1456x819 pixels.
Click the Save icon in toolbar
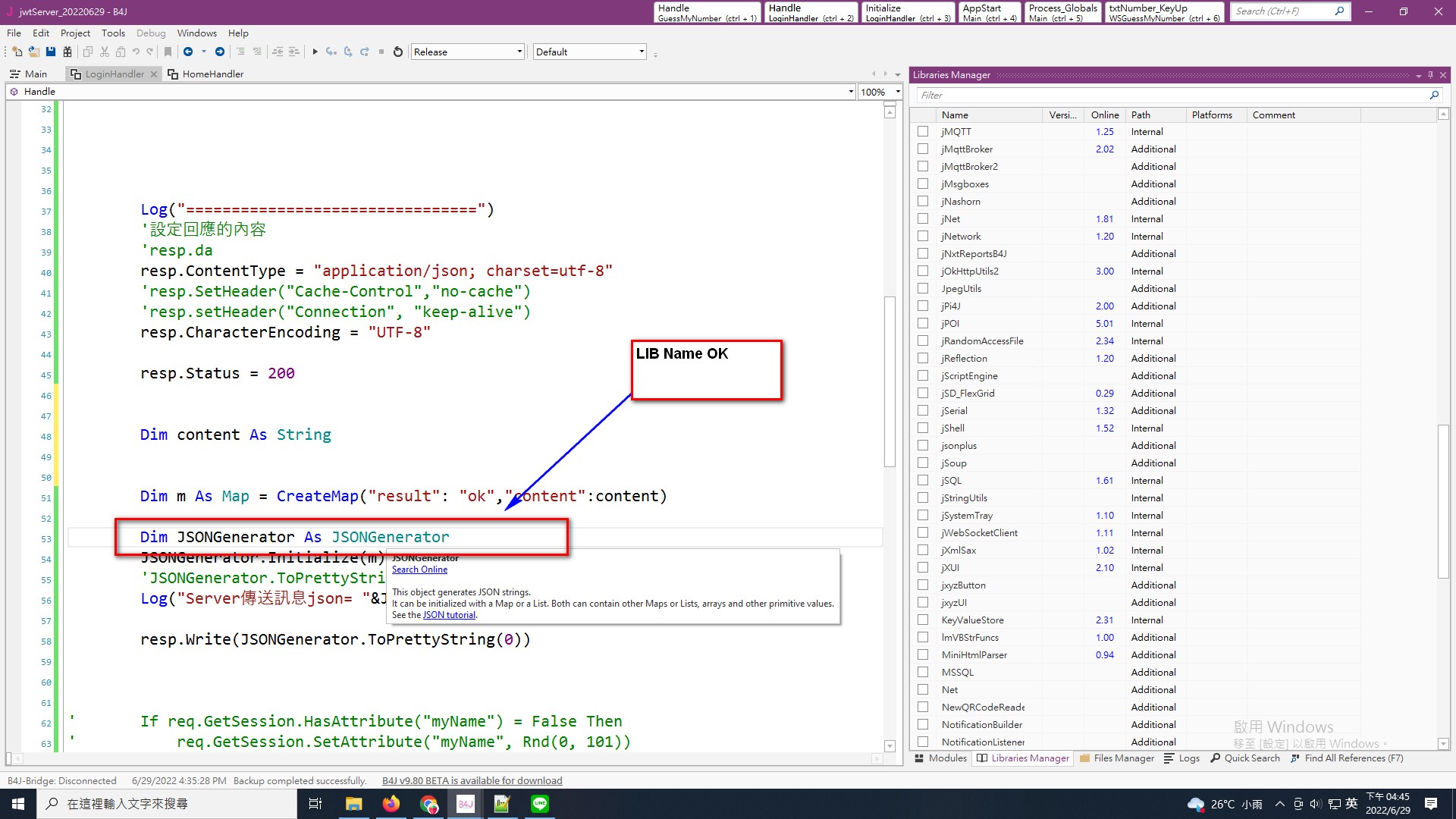(x=51, y=52)
